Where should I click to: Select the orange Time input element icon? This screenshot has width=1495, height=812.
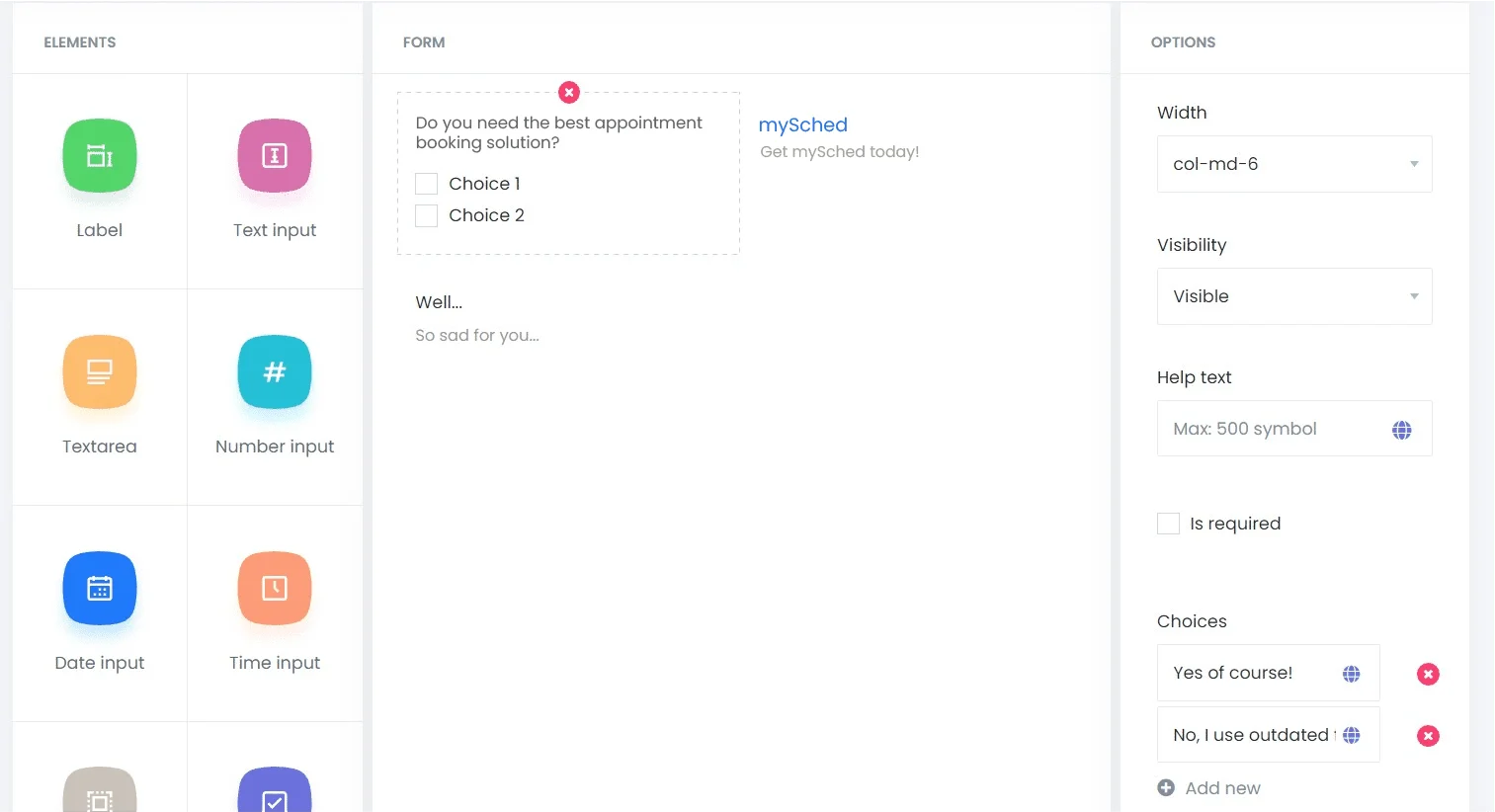(x=275, y=588)
